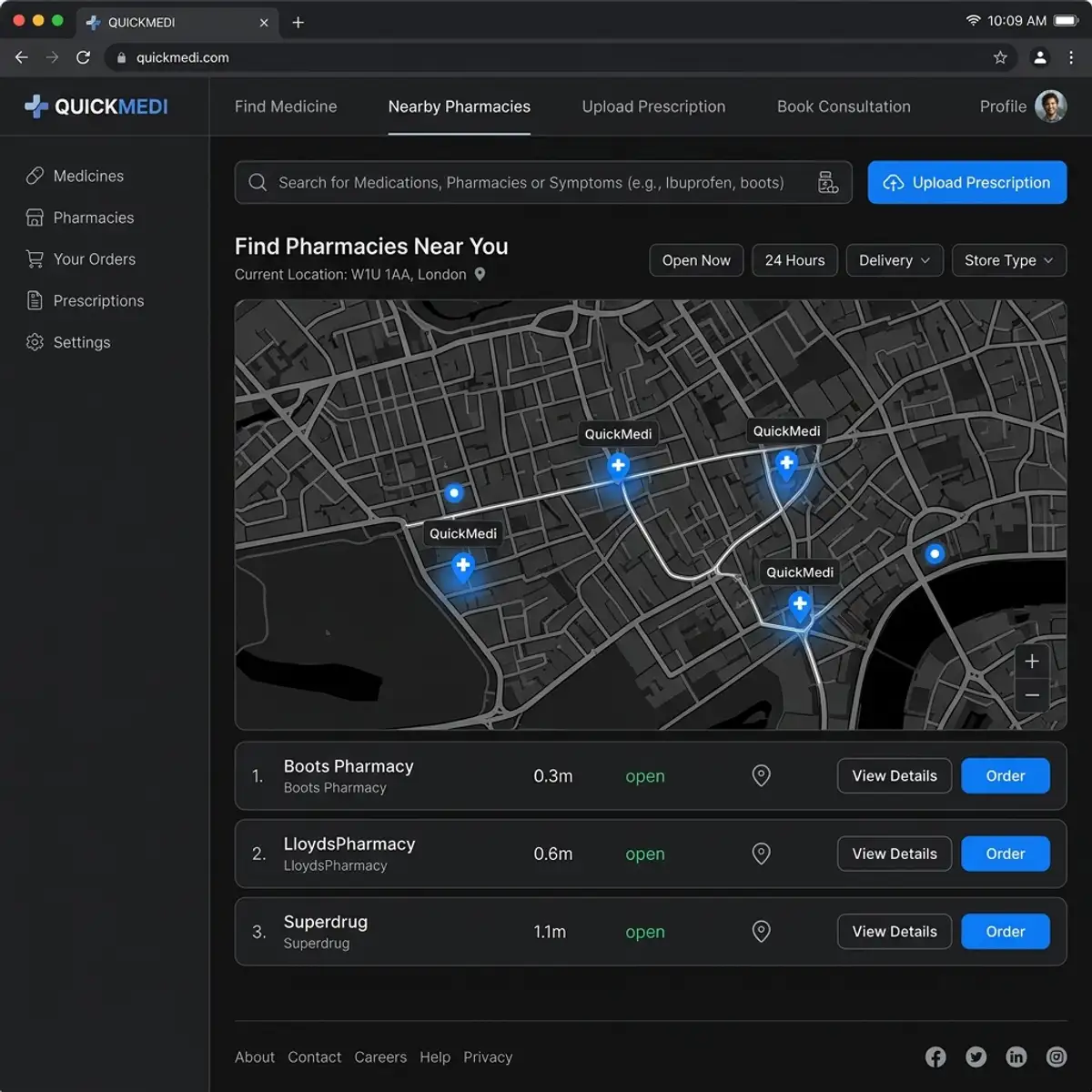Click the blue dot marker on the left of map
Viewport: 1092px width, 1092px height.
pyautogui.click(x=454, y=493)
